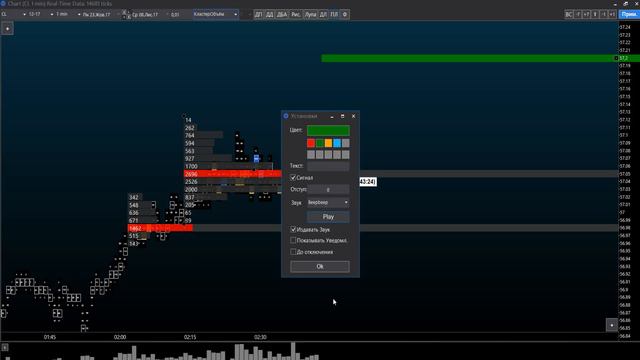Pick the red color swatch
The image size is (640, 360).
coord(311,143)
